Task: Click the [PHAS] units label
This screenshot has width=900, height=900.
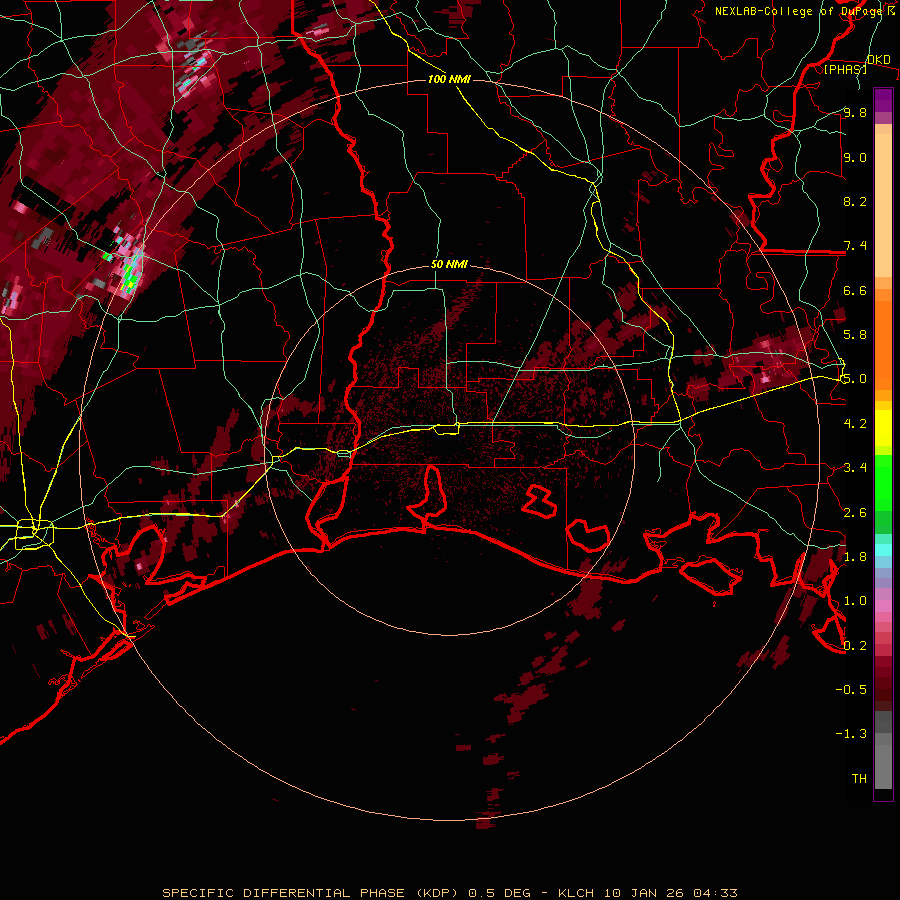Action: click(845, 70)
